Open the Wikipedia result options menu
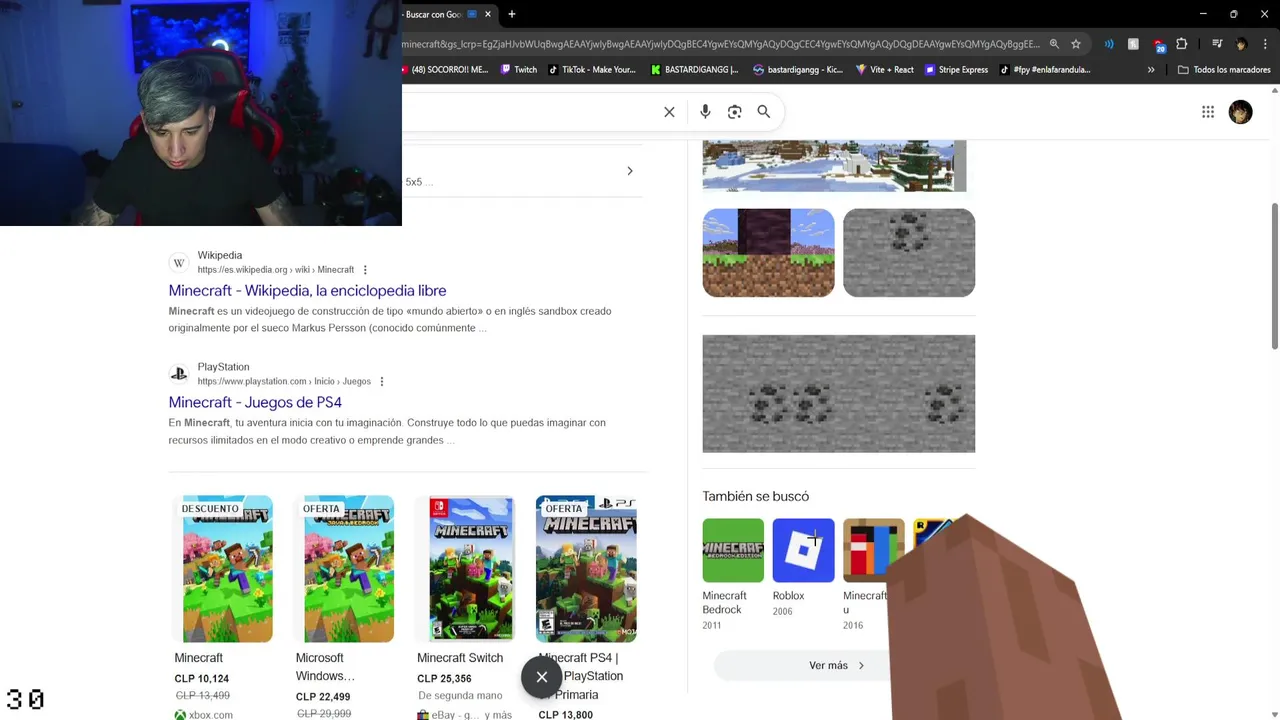Screen dimensions: 1280x720 pyautogui.click(x=365, y=270)
